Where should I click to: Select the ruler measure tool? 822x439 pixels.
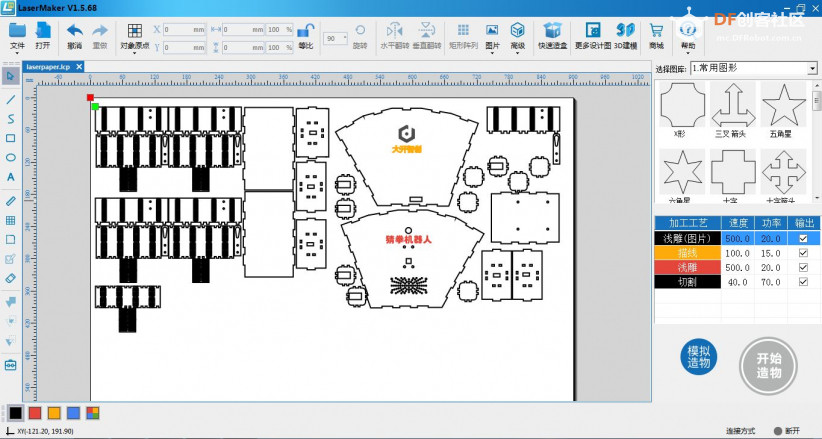(x=10, y=201)
